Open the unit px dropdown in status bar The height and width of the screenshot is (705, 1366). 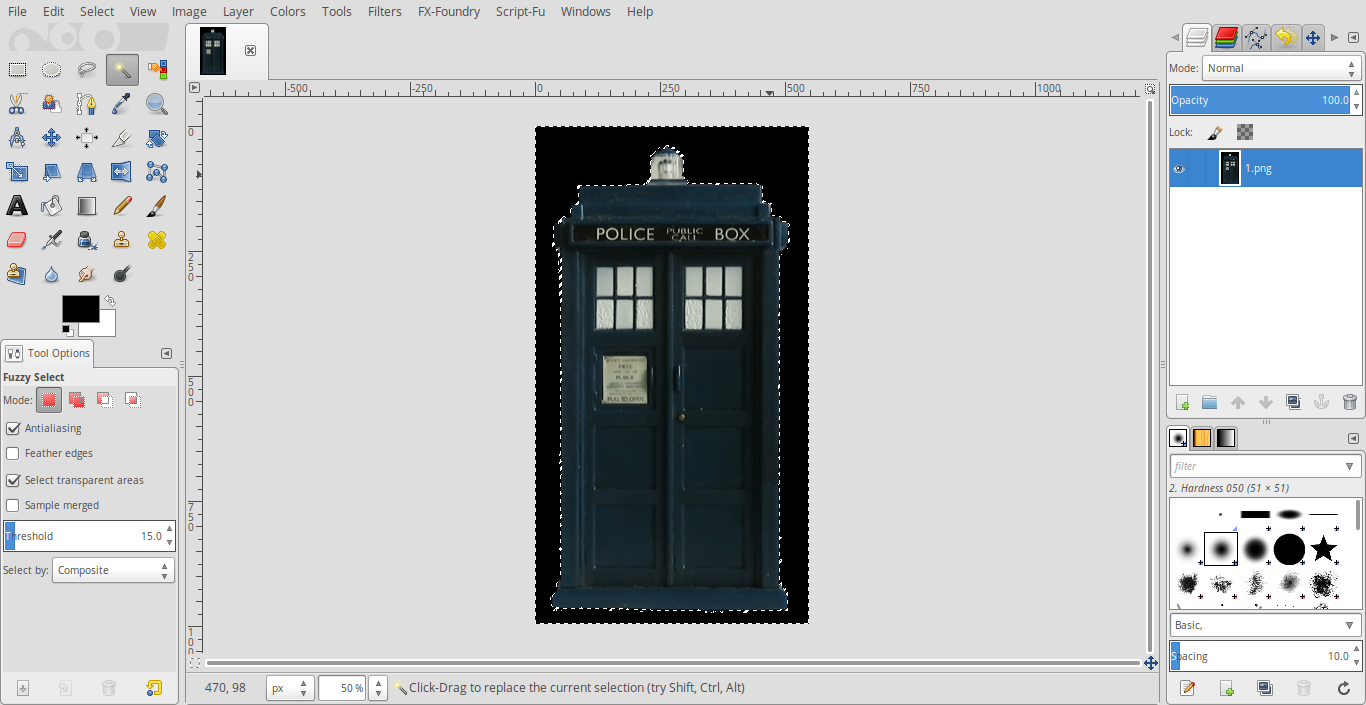[x=290, y=688]
